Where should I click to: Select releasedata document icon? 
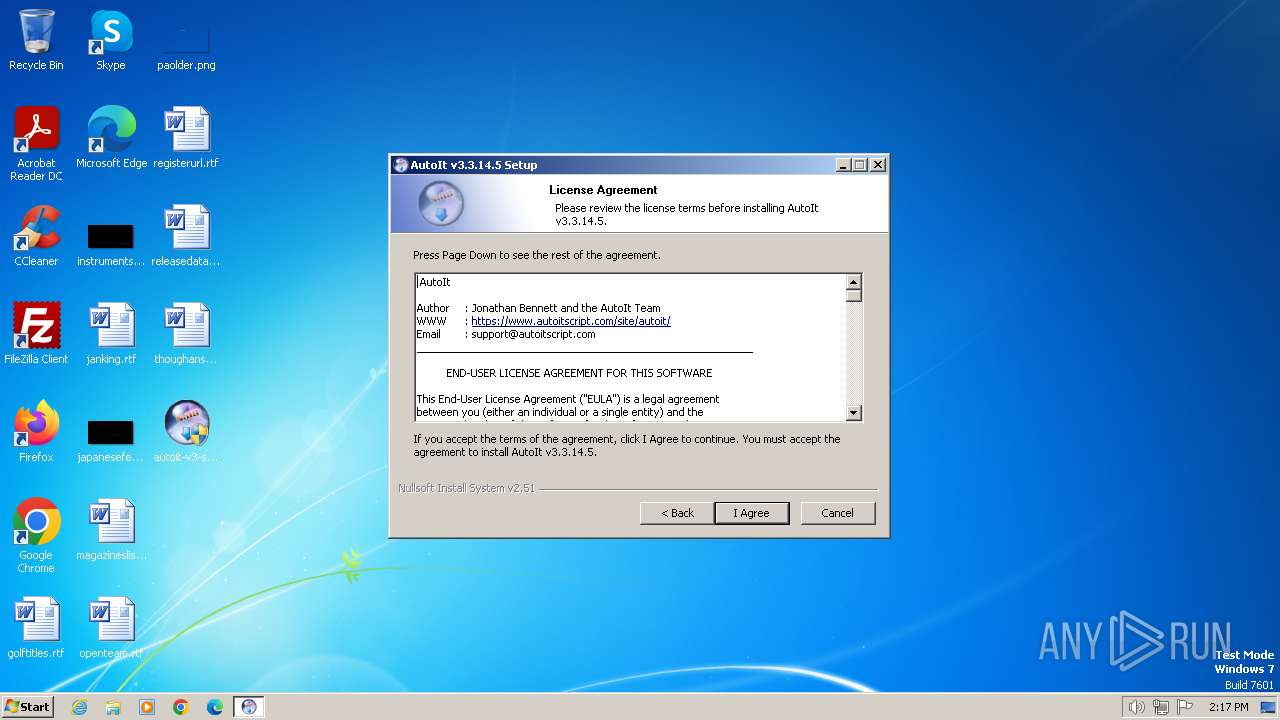(x=186, y=236)
